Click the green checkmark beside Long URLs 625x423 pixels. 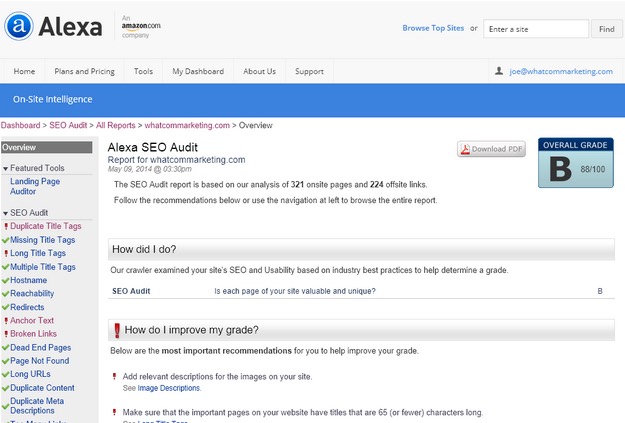tap(6, 375)
